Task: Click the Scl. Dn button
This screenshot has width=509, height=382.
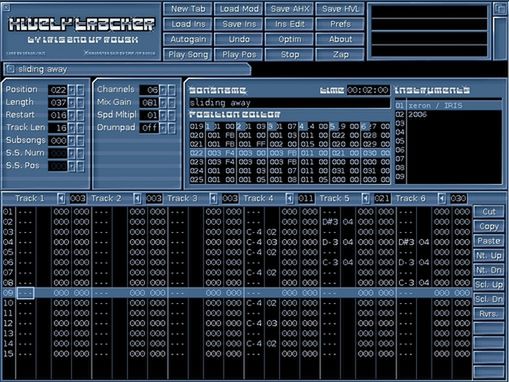Action: click(x=489, y=299)
